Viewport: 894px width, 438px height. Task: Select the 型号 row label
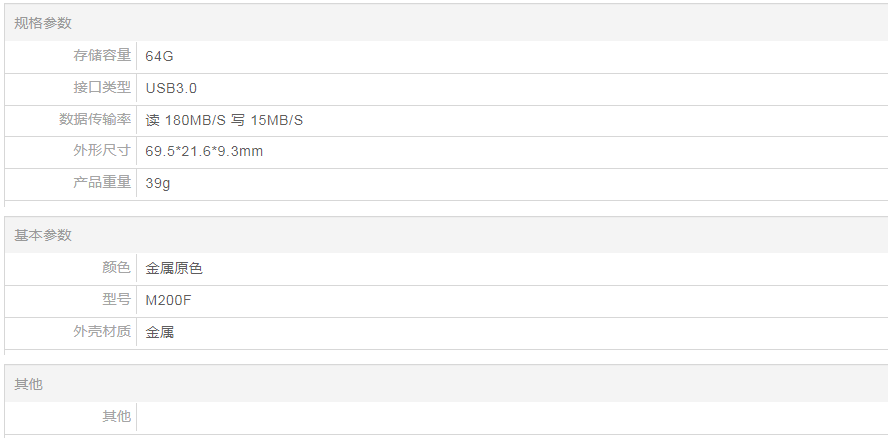115,299
